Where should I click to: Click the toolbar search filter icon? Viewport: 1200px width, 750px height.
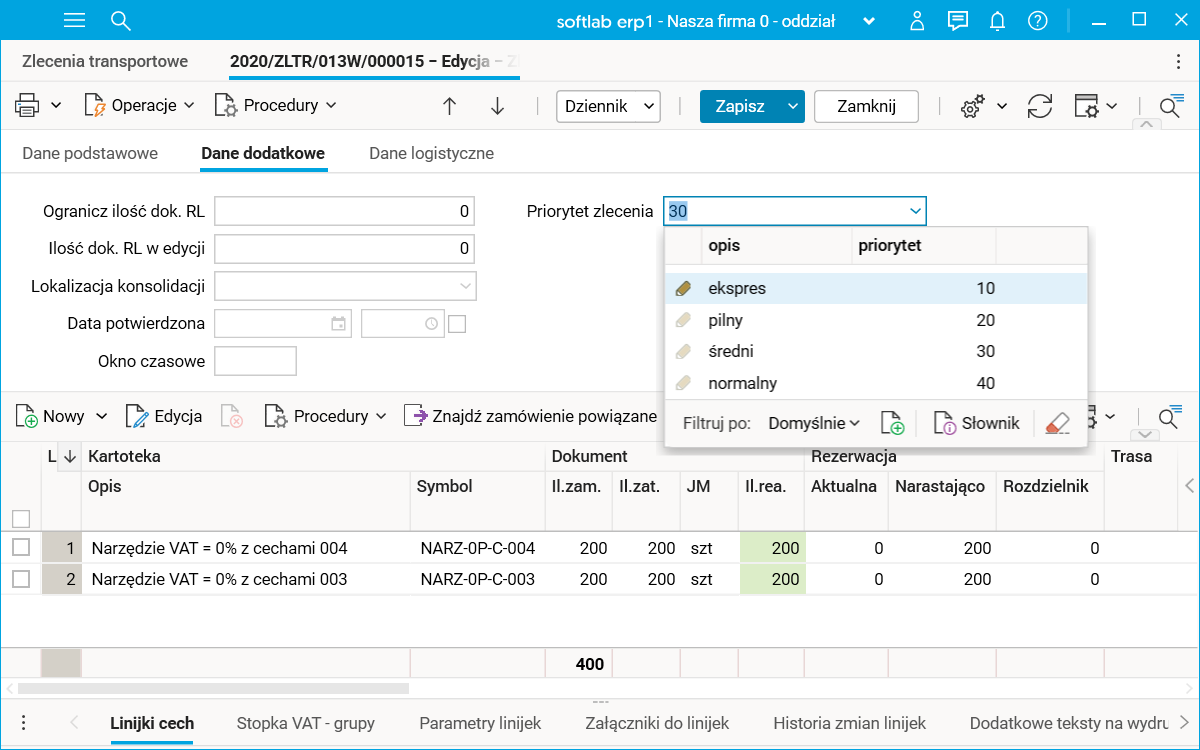(1171, 106)
